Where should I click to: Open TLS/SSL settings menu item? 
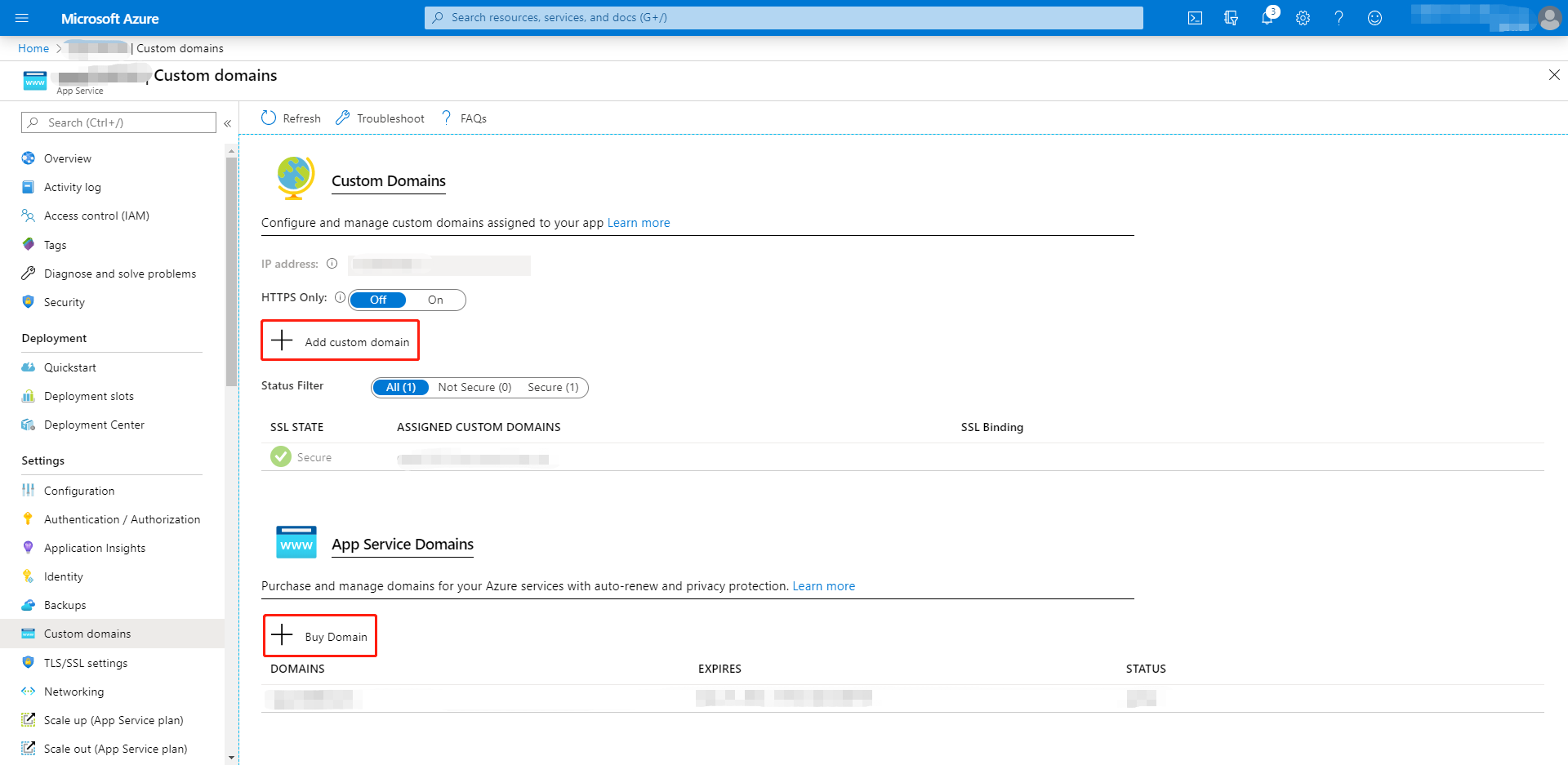86,663
